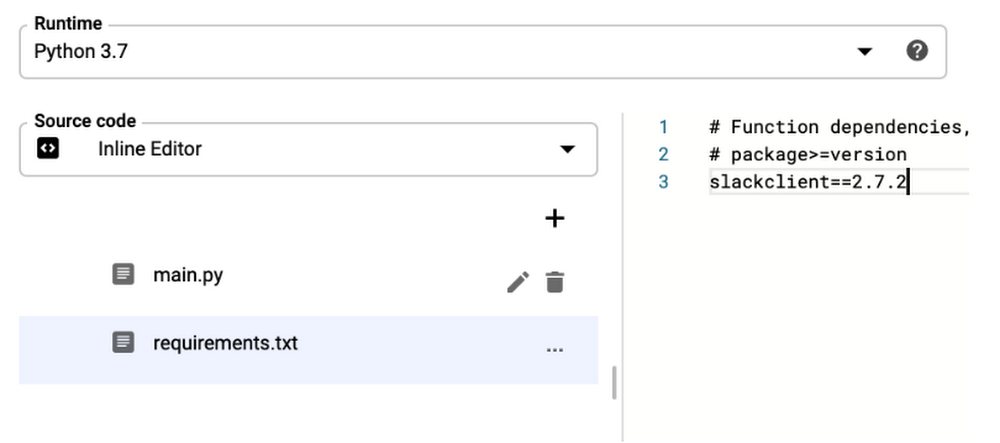Expand the Source code dropdown arrow

567,149
